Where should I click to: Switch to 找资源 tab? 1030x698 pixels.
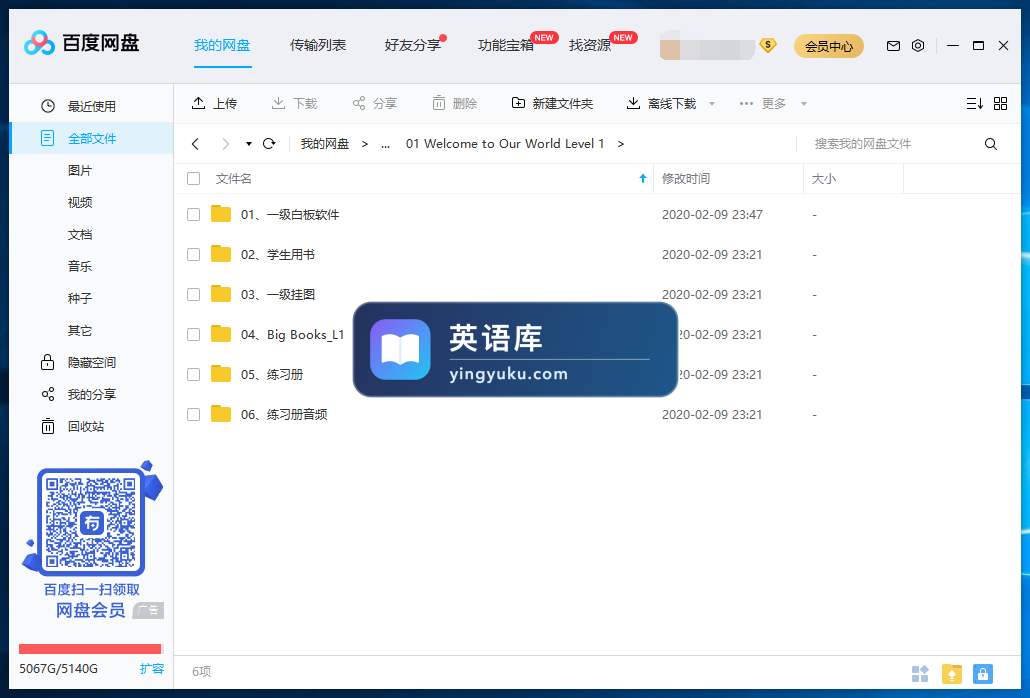pyautogui.click(x=590, y=45)
